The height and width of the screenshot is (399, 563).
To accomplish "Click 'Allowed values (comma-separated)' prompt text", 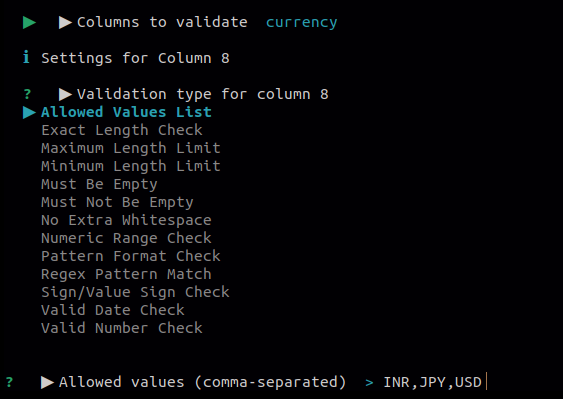I will [203, 382].
